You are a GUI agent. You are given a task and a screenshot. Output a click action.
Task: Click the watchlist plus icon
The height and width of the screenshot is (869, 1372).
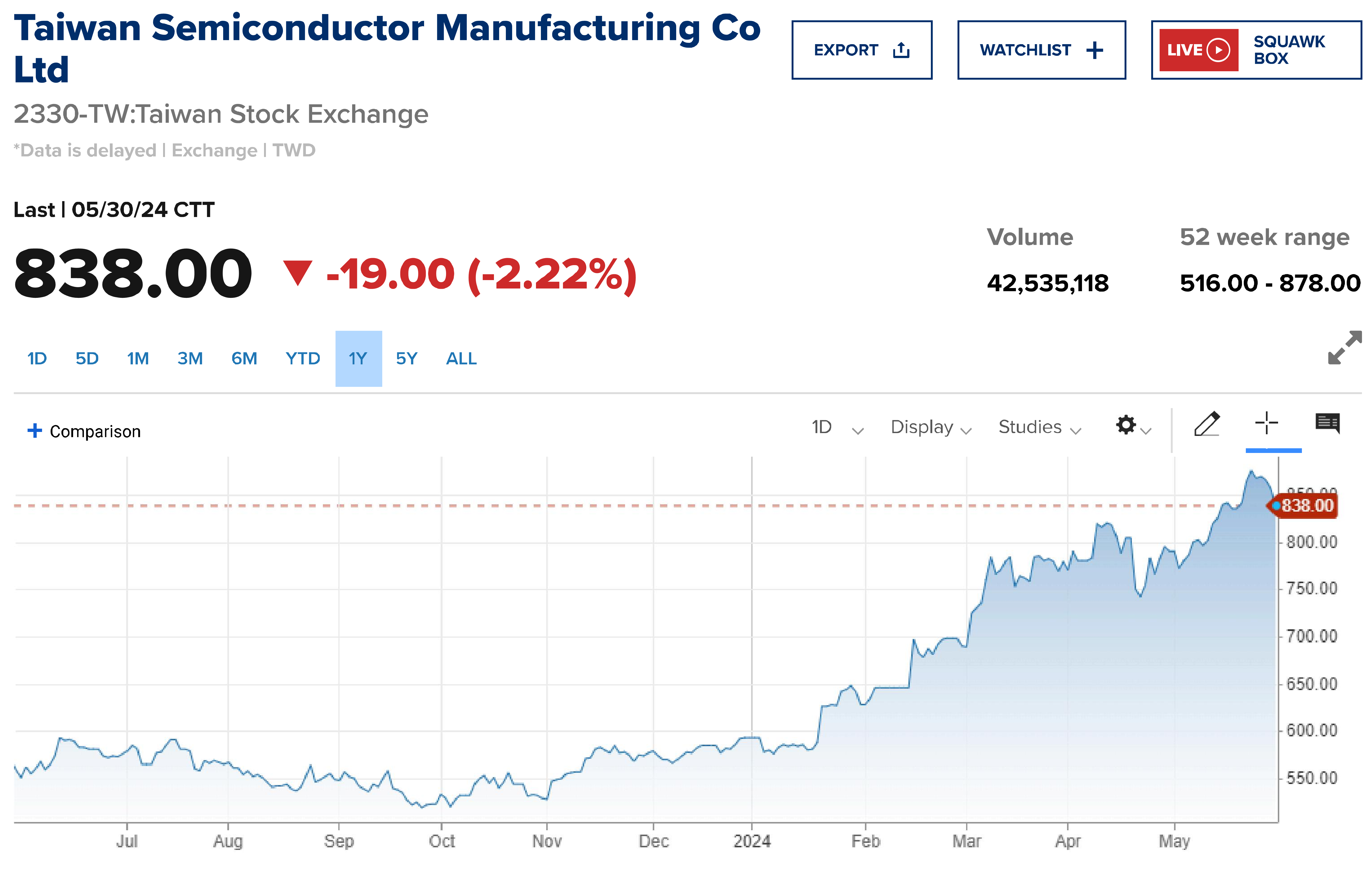tap(1094, 50)
